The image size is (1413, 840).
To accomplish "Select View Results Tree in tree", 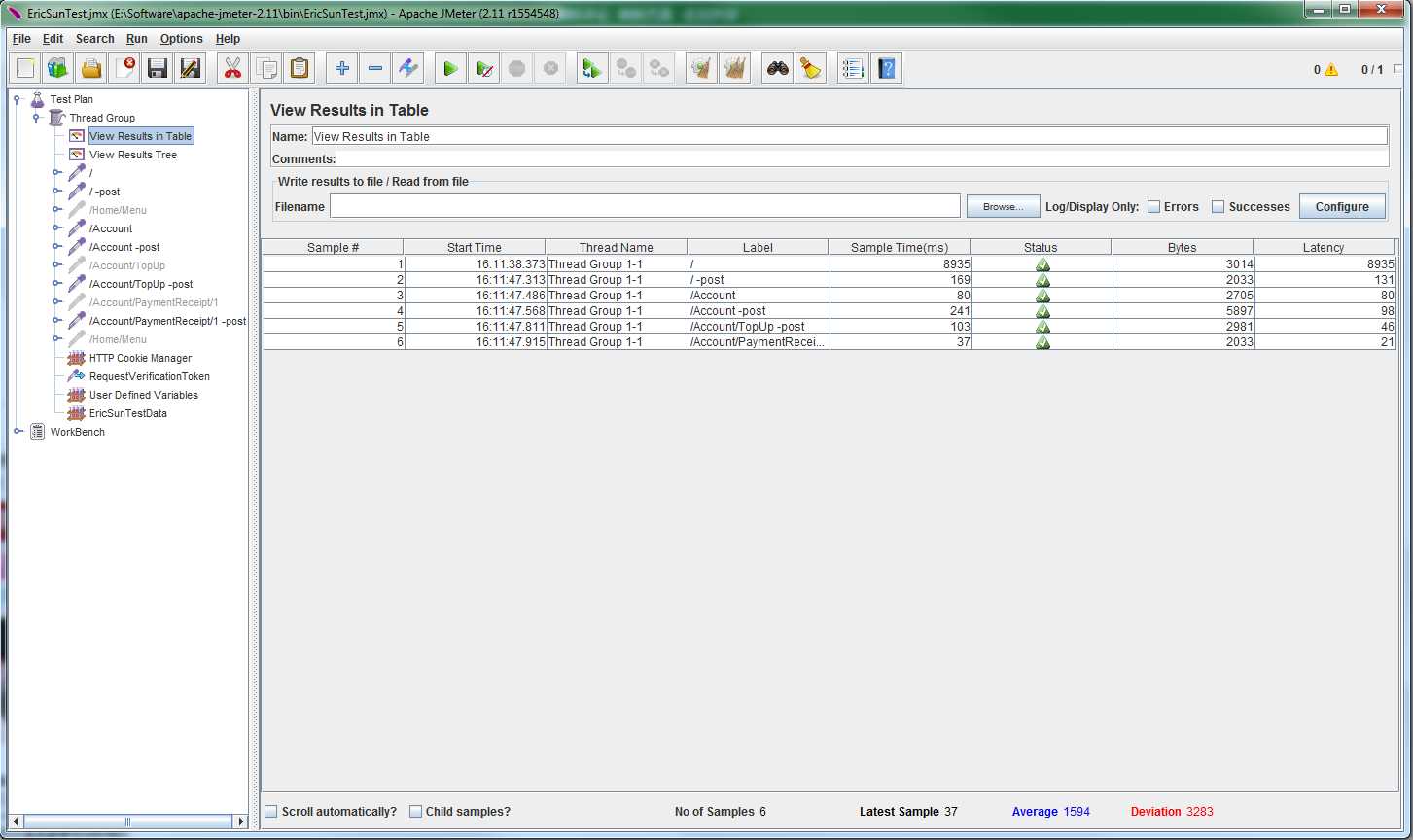I will click(133, 155).
